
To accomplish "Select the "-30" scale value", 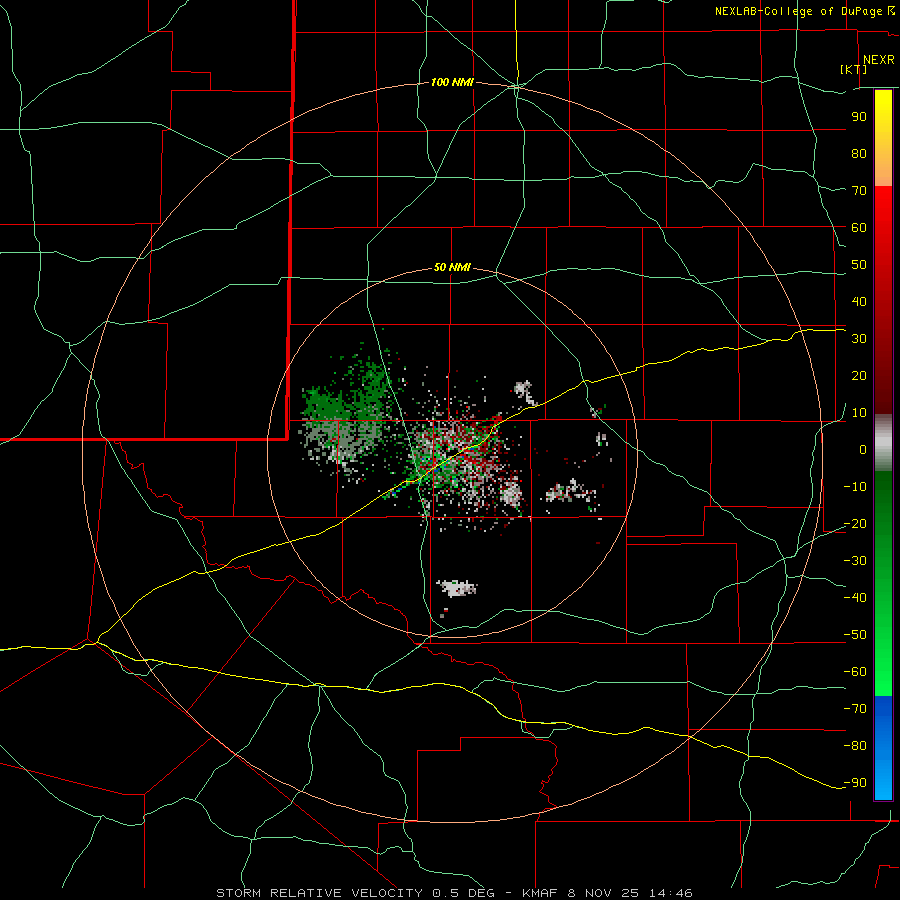I will point(855,561).
